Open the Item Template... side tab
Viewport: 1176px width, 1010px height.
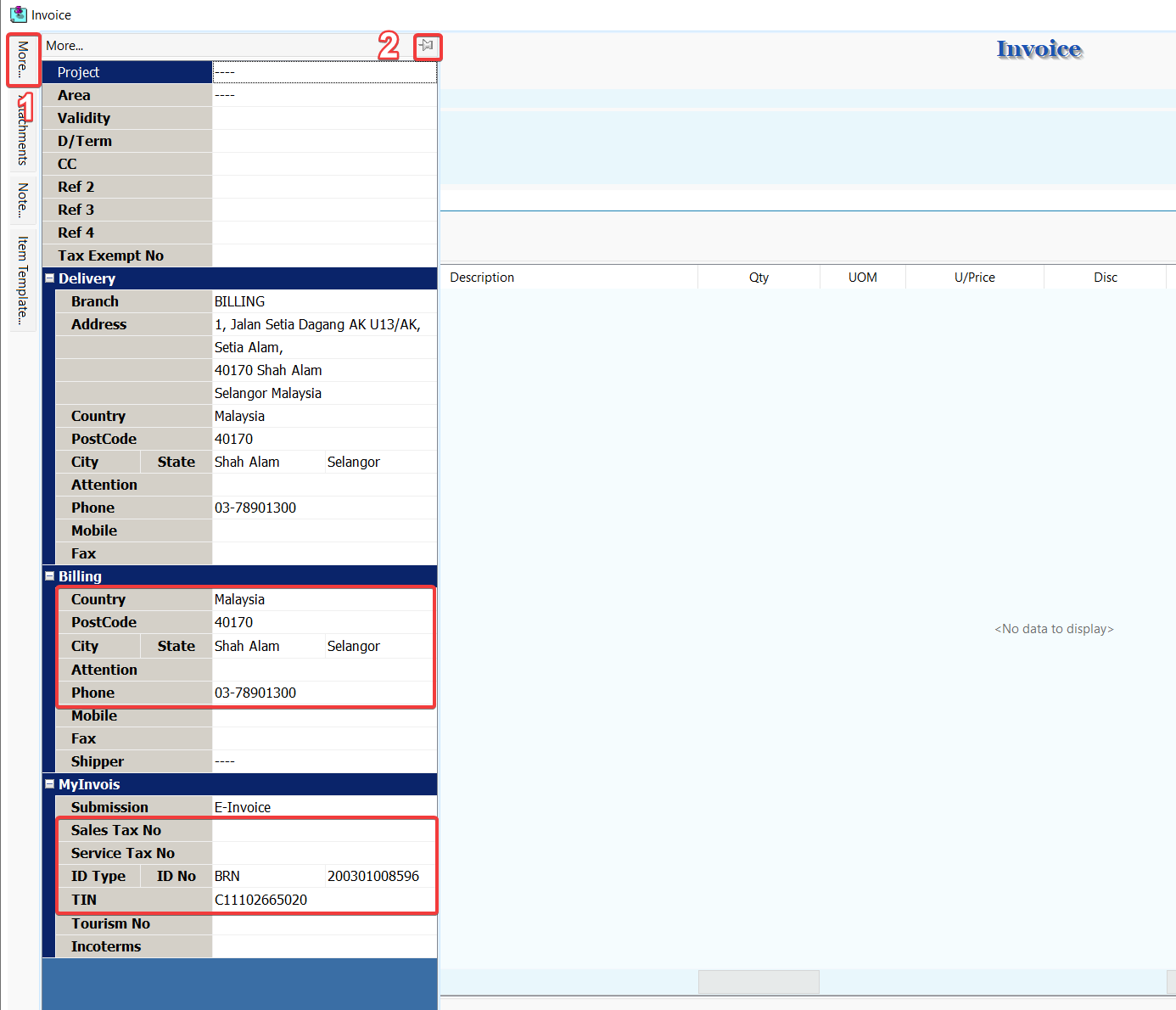click(x=23, y=280)
